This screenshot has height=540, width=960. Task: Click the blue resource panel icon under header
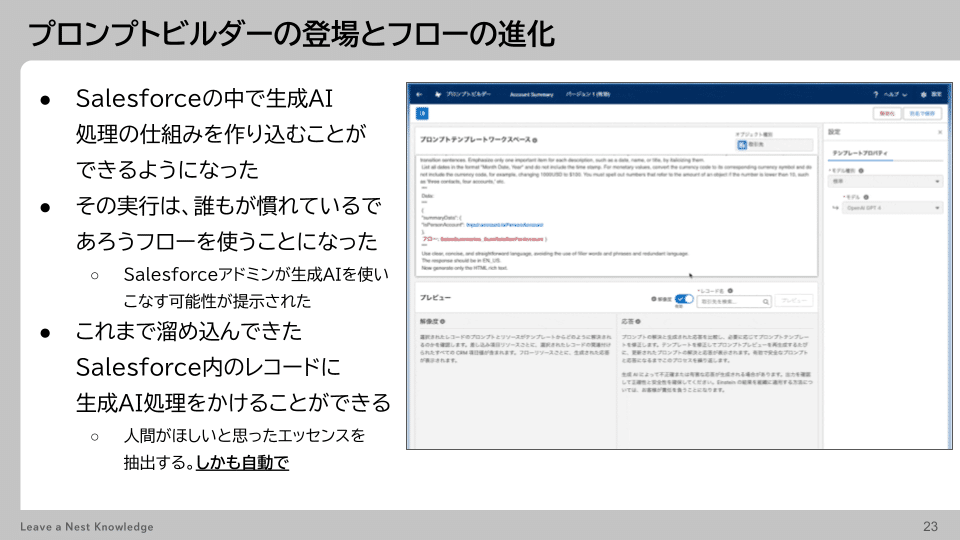(422, 113)
